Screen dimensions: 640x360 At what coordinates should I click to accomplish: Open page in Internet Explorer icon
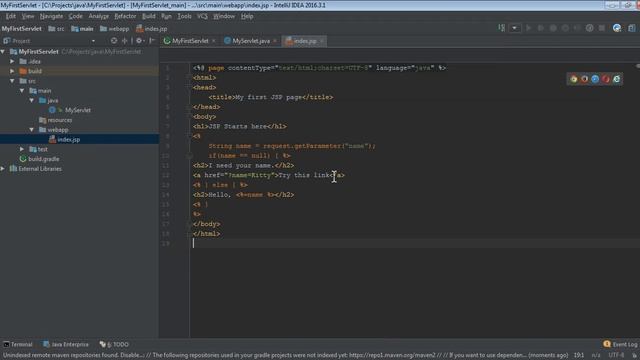616,79
